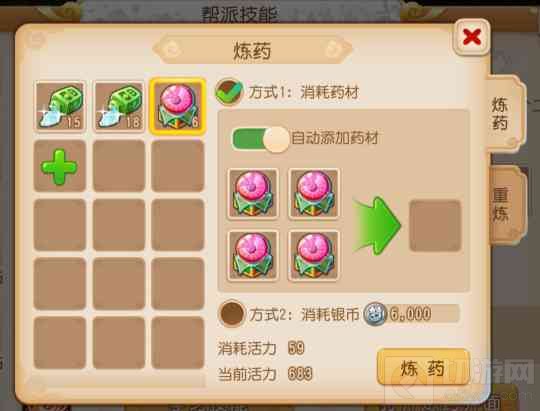Switch to the 重炼 side tab
Image resolution: width=540 pixels, height=411 pixels.
tap(506, 205)
